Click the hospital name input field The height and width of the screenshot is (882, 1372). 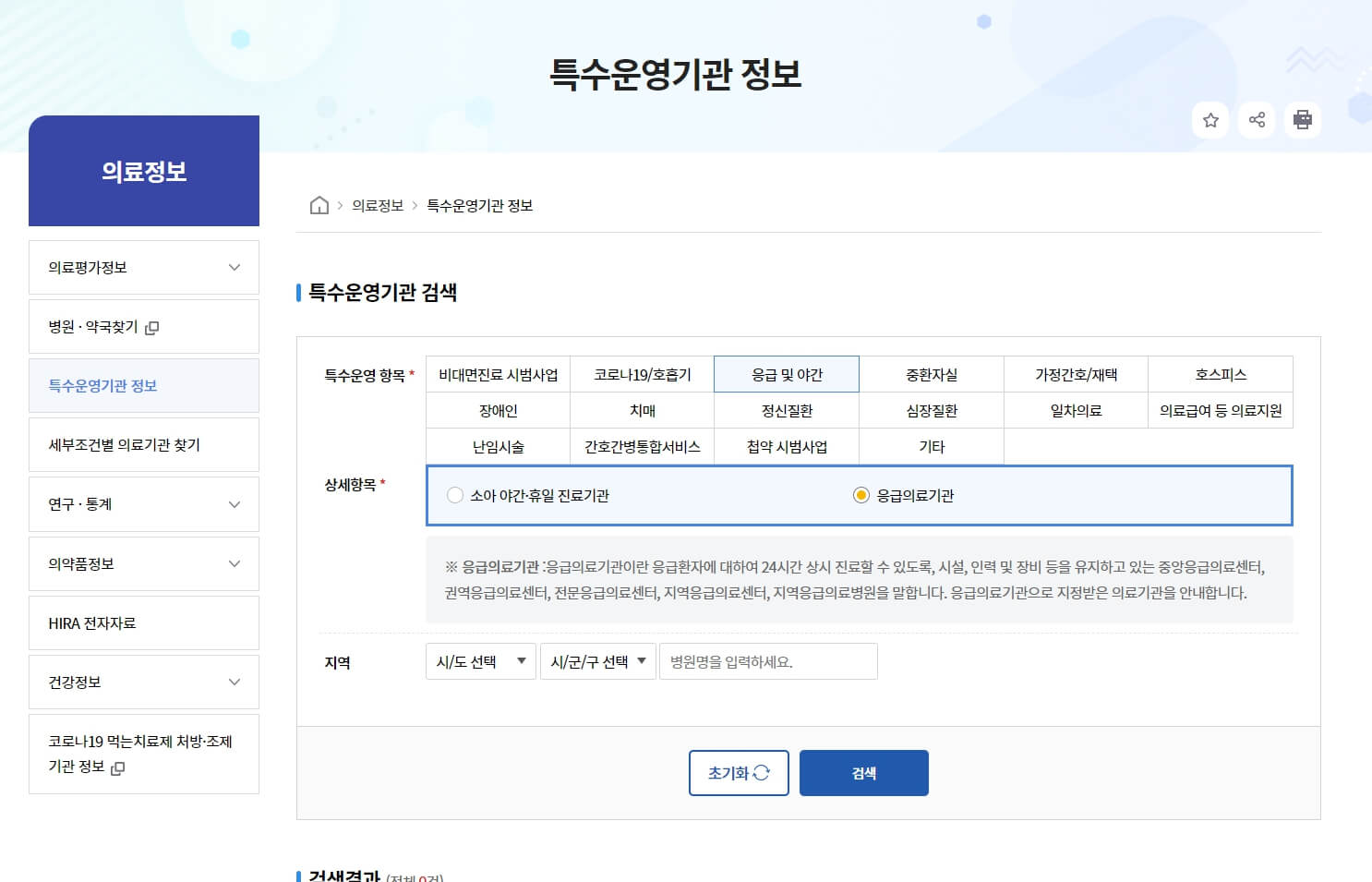(768, 660)
